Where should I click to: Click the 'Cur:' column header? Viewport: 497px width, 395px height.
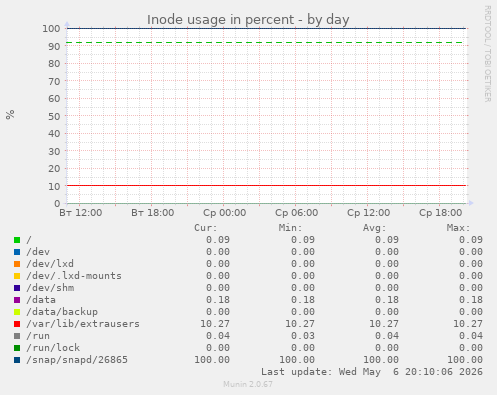(x=206, y=228)
